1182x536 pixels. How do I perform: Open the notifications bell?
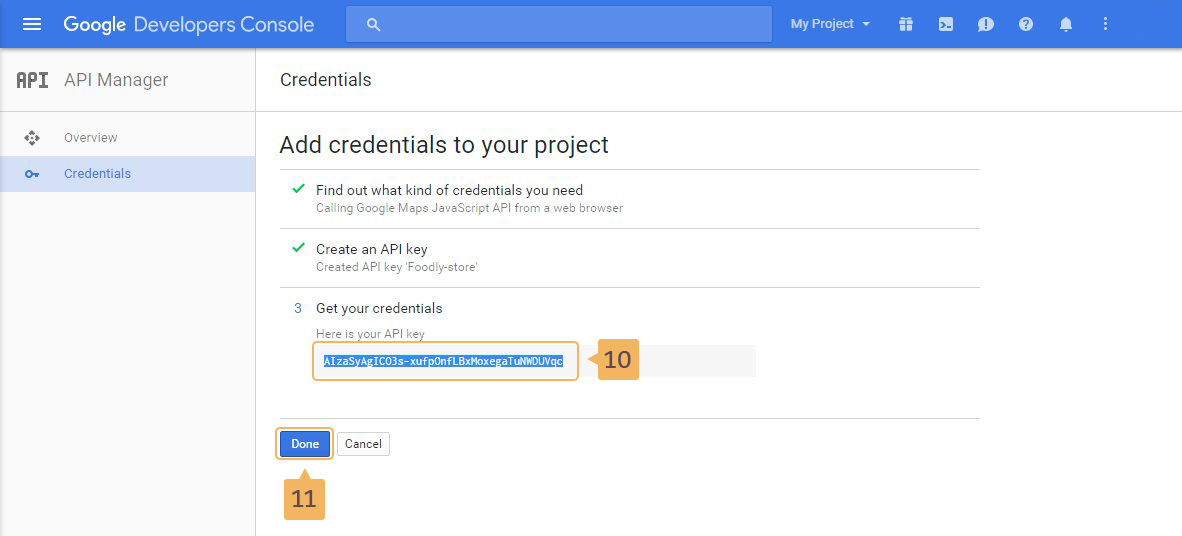point(1066,24)
